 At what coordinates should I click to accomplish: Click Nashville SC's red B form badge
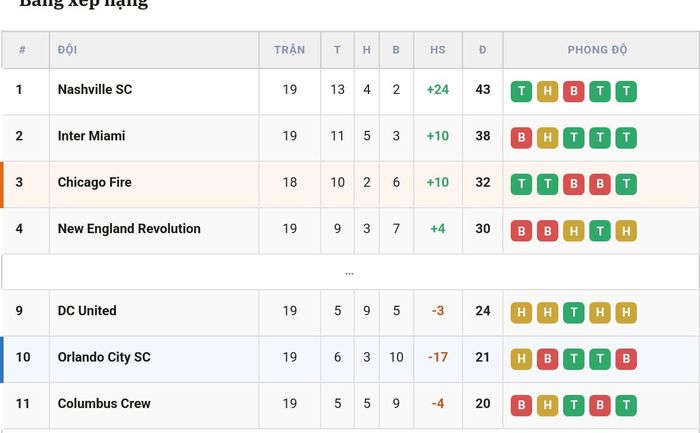[574, 92]
